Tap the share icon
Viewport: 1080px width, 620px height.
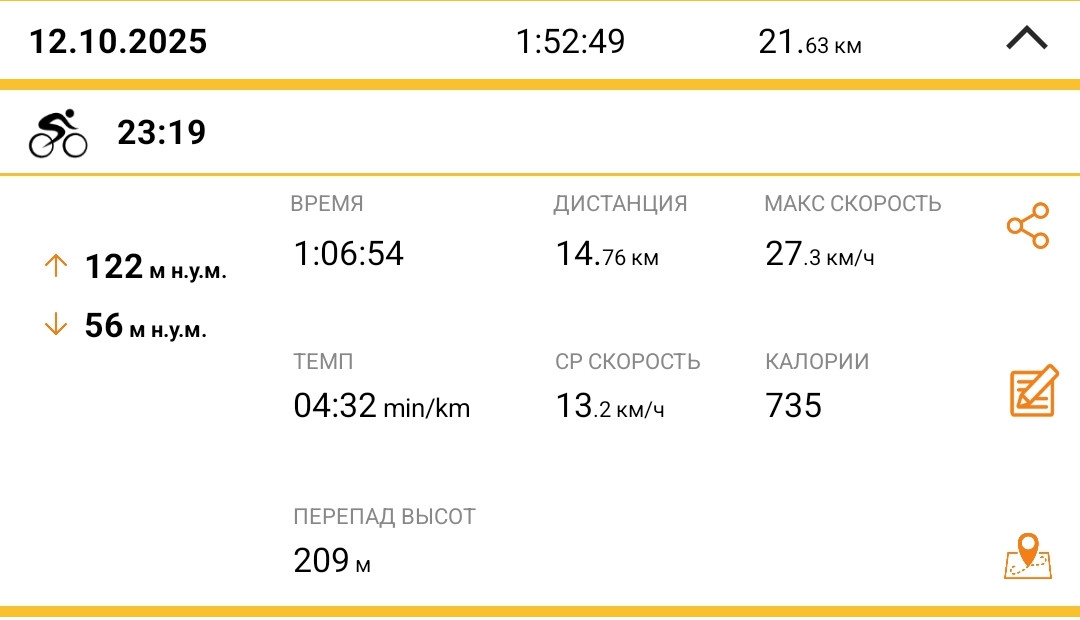(x=1028, y=225)
